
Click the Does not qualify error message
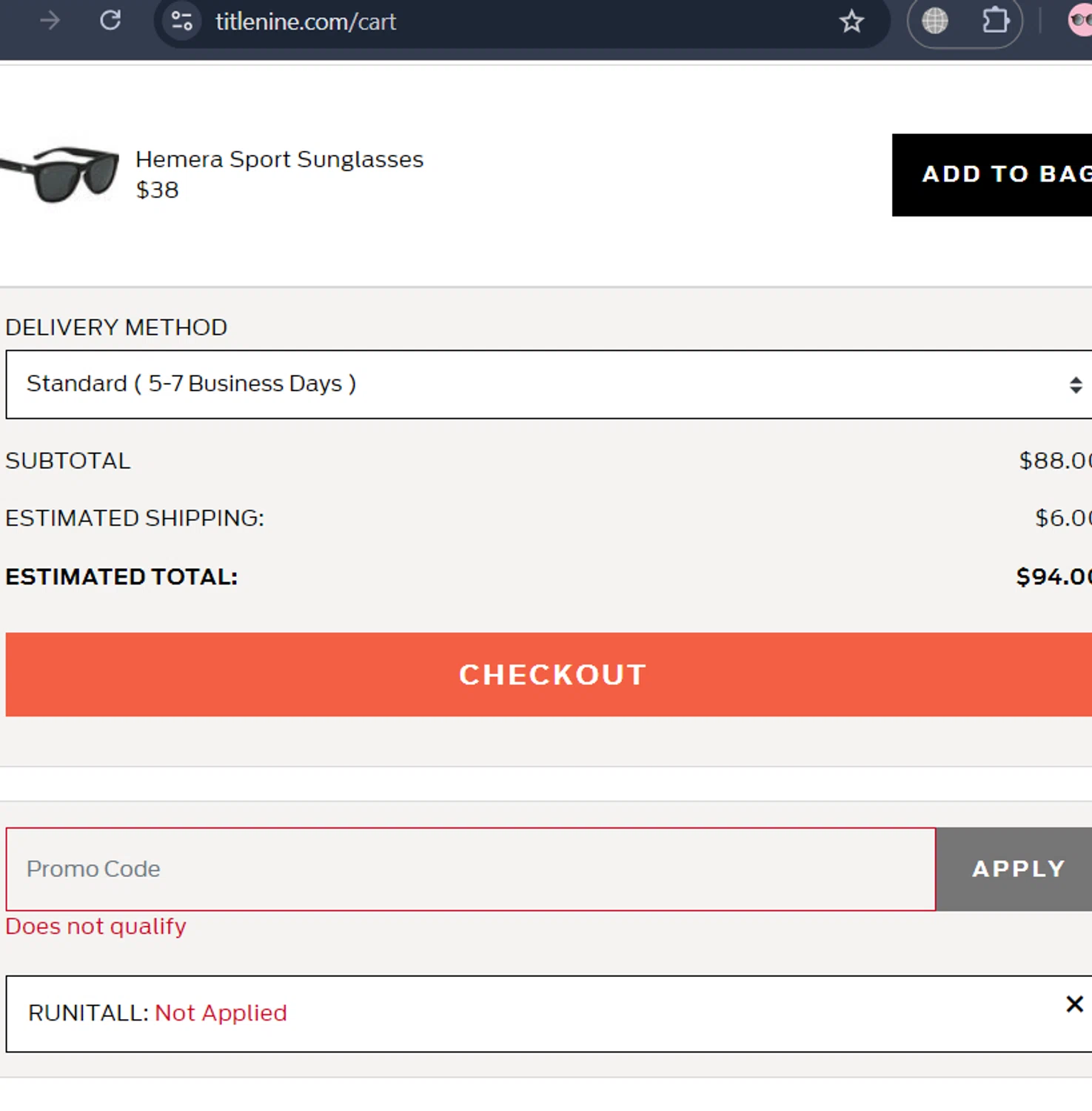(96, 927)
